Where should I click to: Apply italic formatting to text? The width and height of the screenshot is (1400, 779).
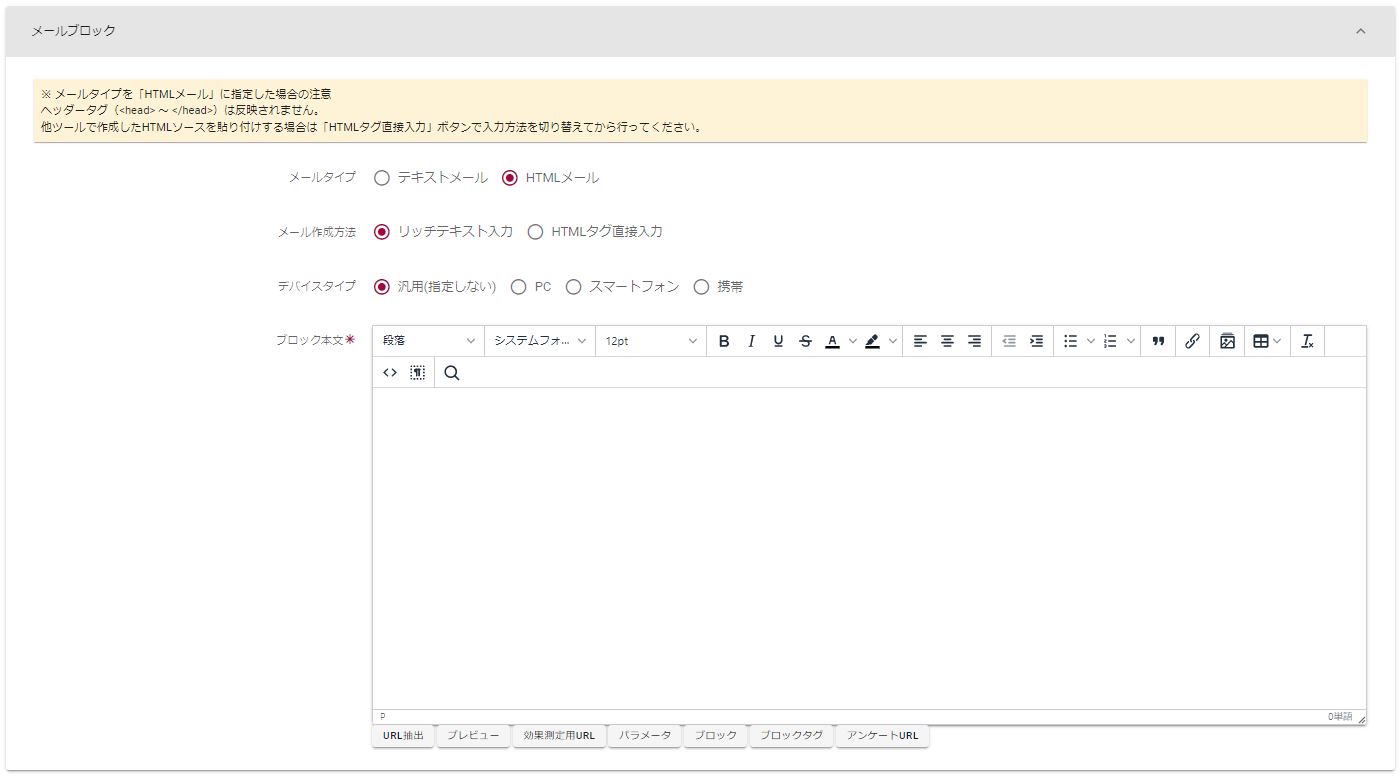click(751, 341)
